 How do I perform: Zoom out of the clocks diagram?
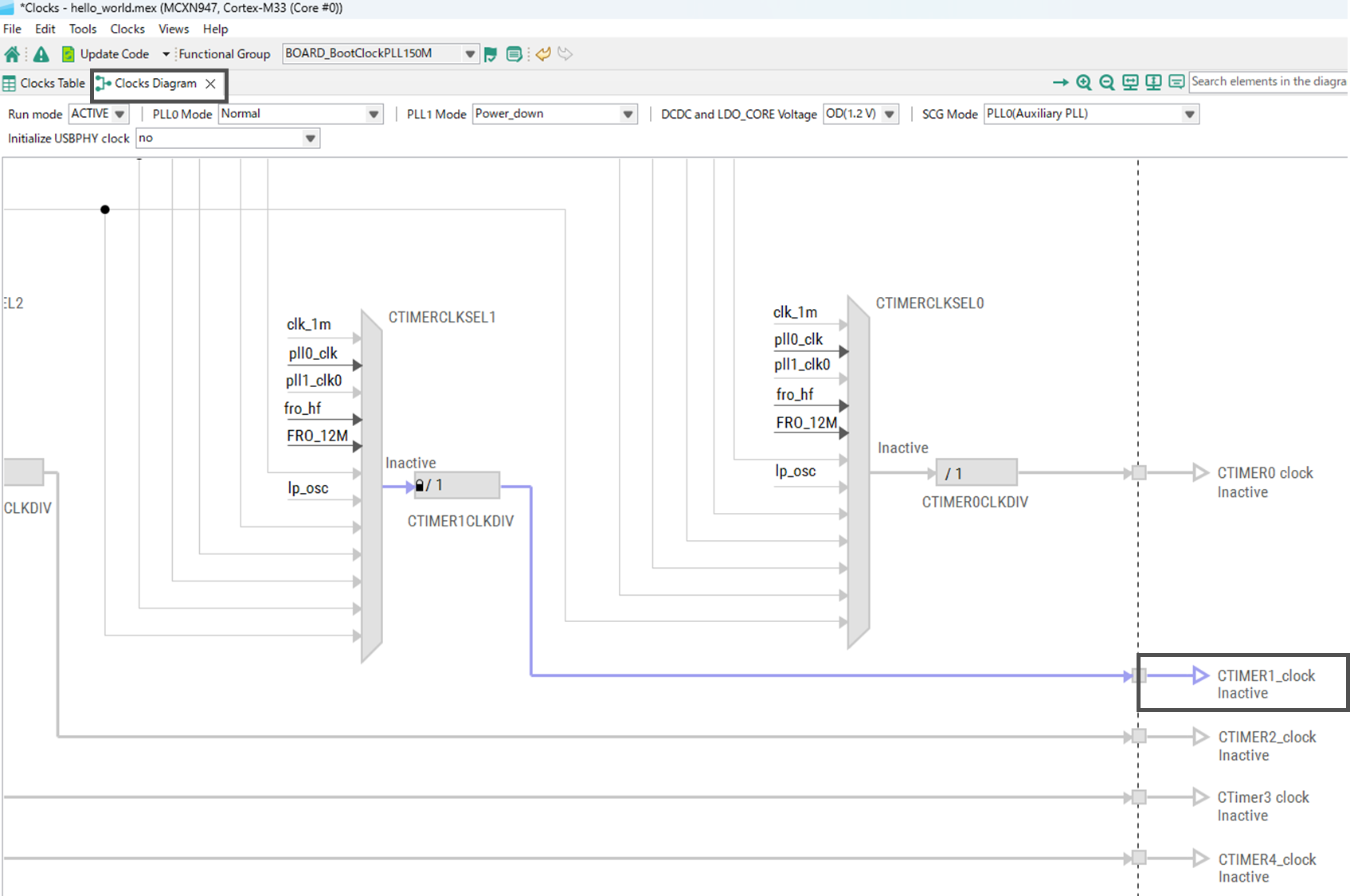(x=1106, y=82)
